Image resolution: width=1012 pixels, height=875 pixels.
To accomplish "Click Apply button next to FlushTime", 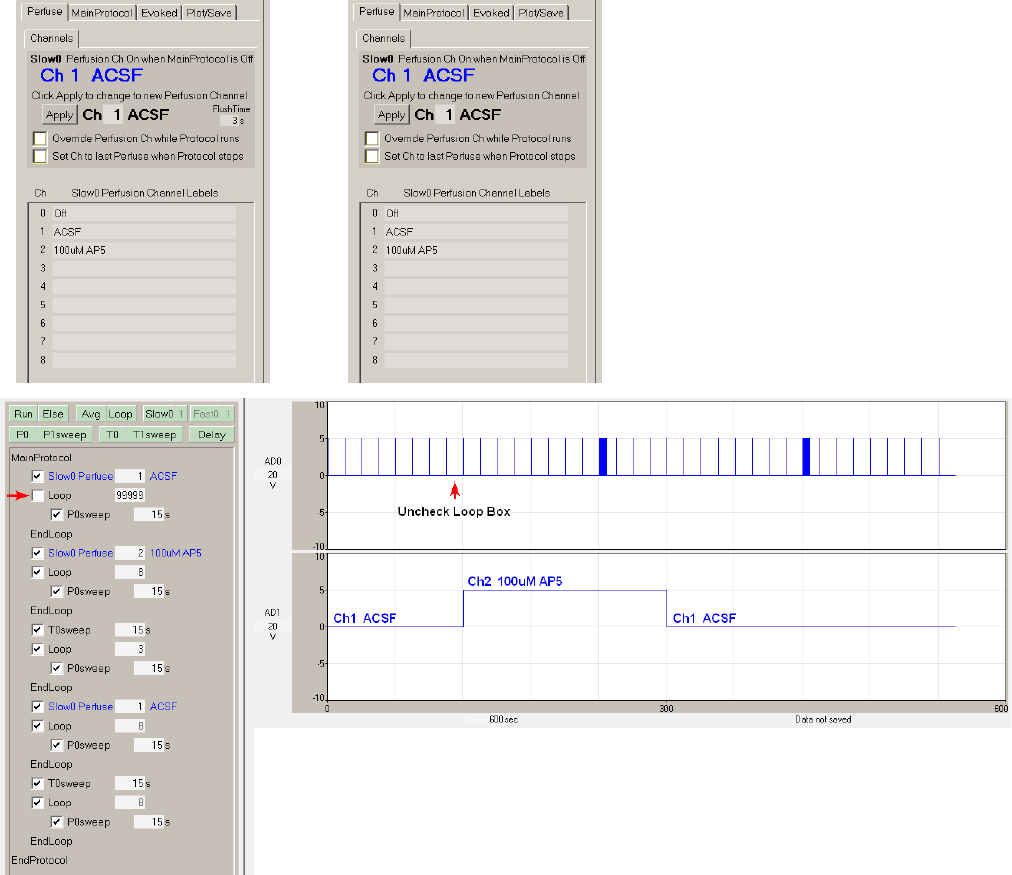I will click(x=59, y=115).
